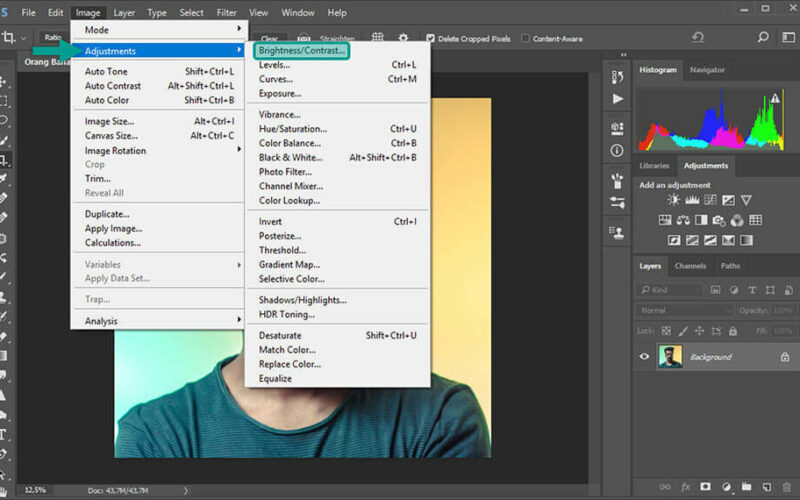
Task: Click the Channel Mixer adjustment icon
Action: pos(737,220)
